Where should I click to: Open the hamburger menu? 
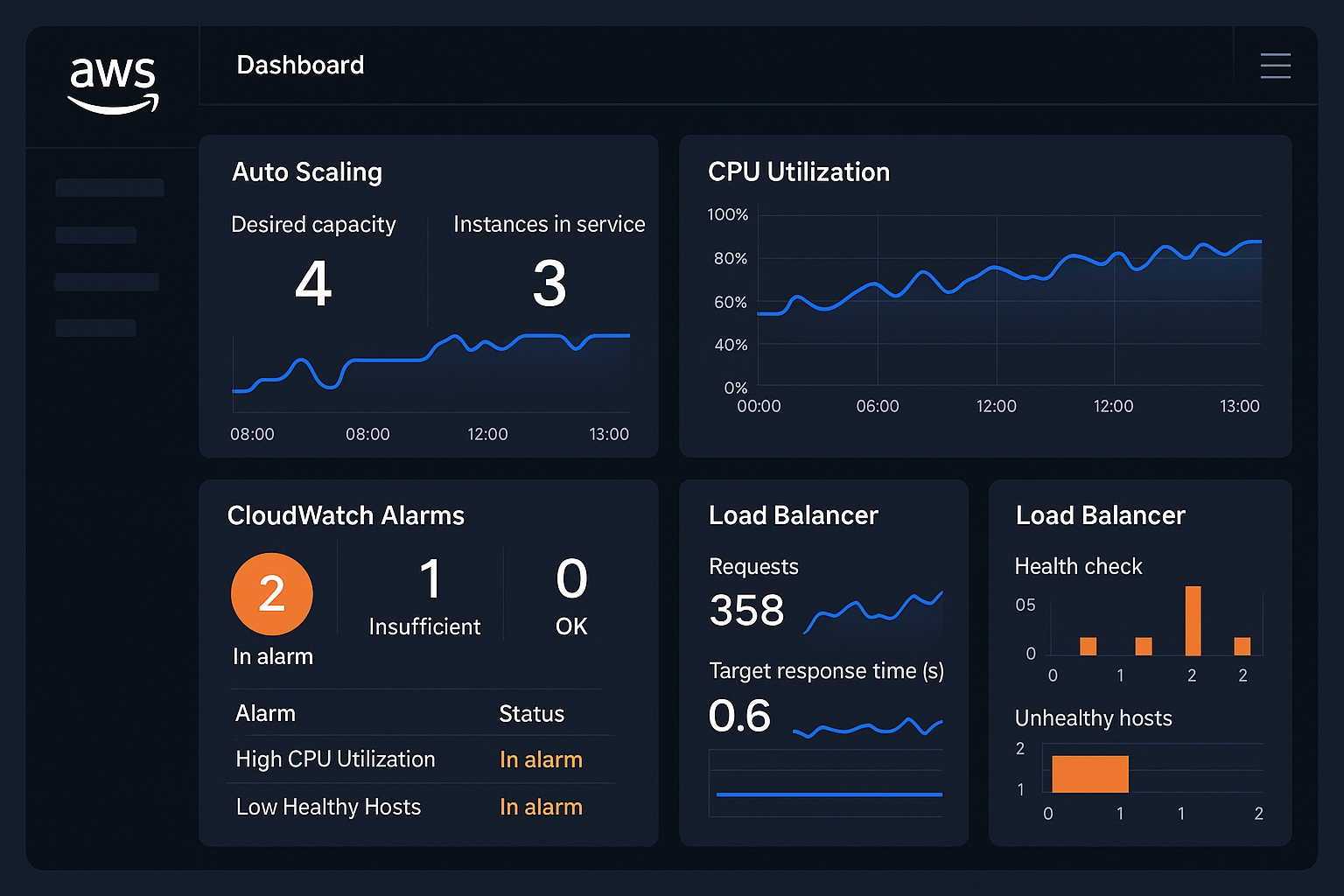1276,66
